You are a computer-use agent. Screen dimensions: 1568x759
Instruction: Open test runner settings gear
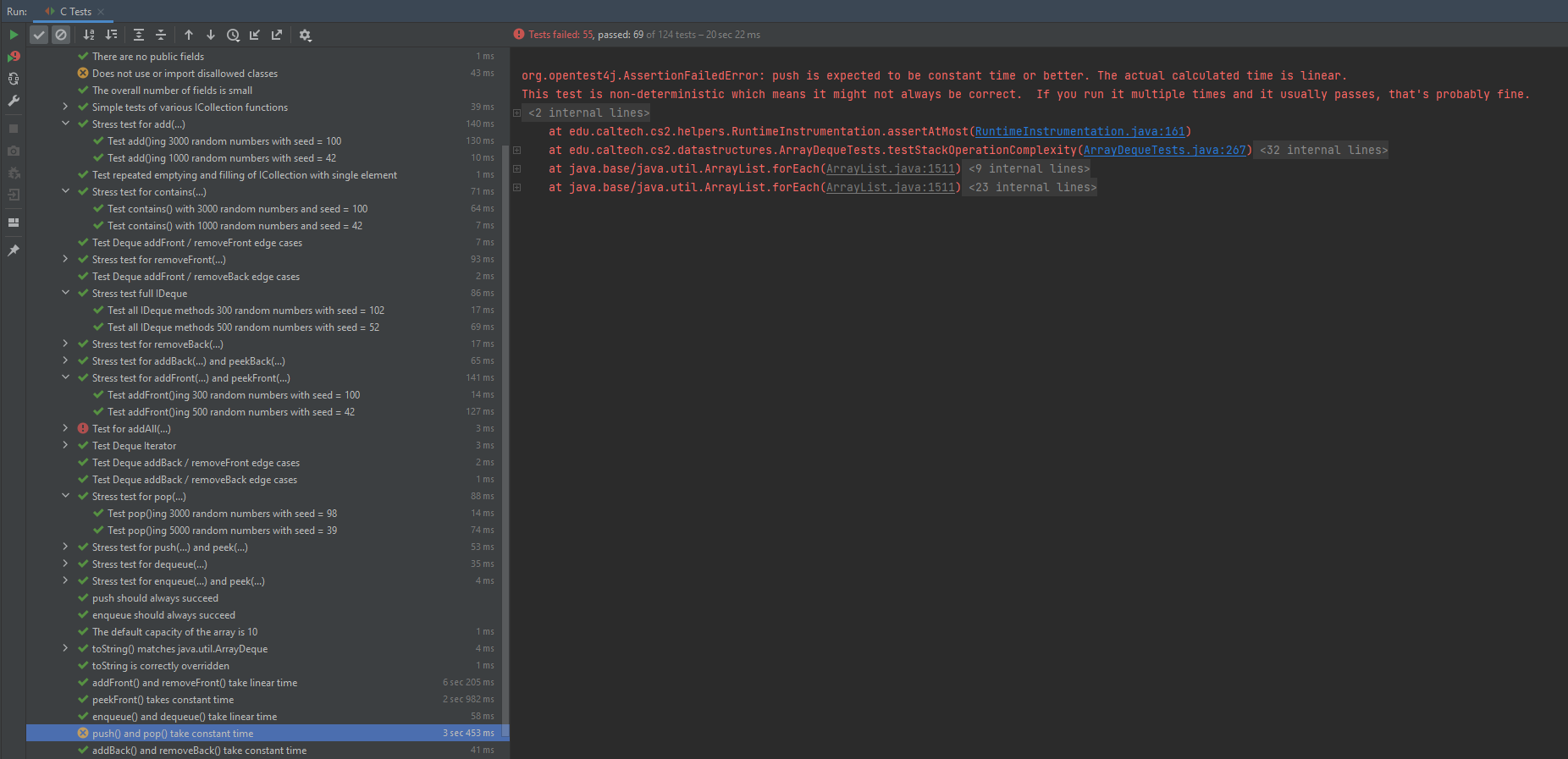(305, 35)
